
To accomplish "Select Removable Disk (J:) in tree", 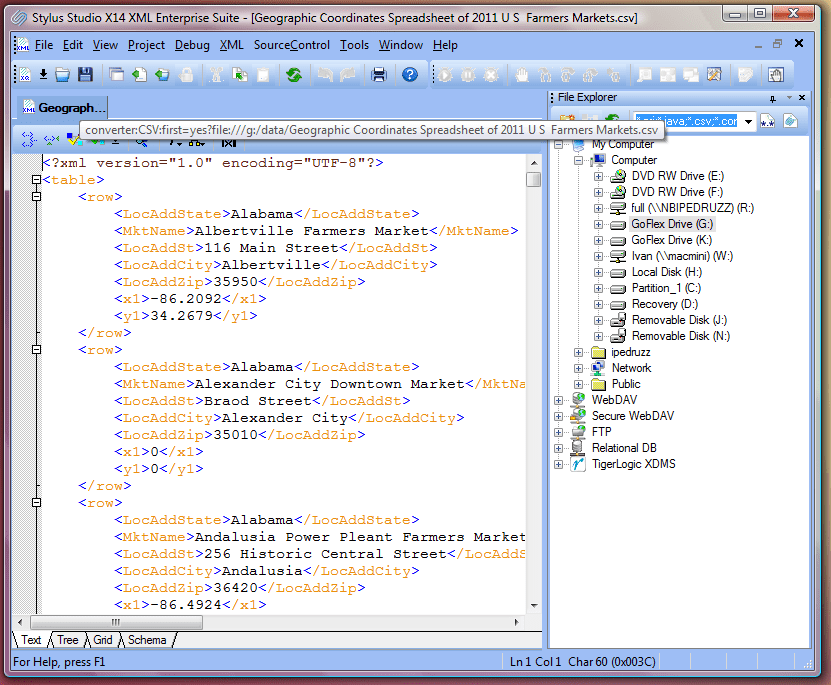I will (x=679, y=321).
